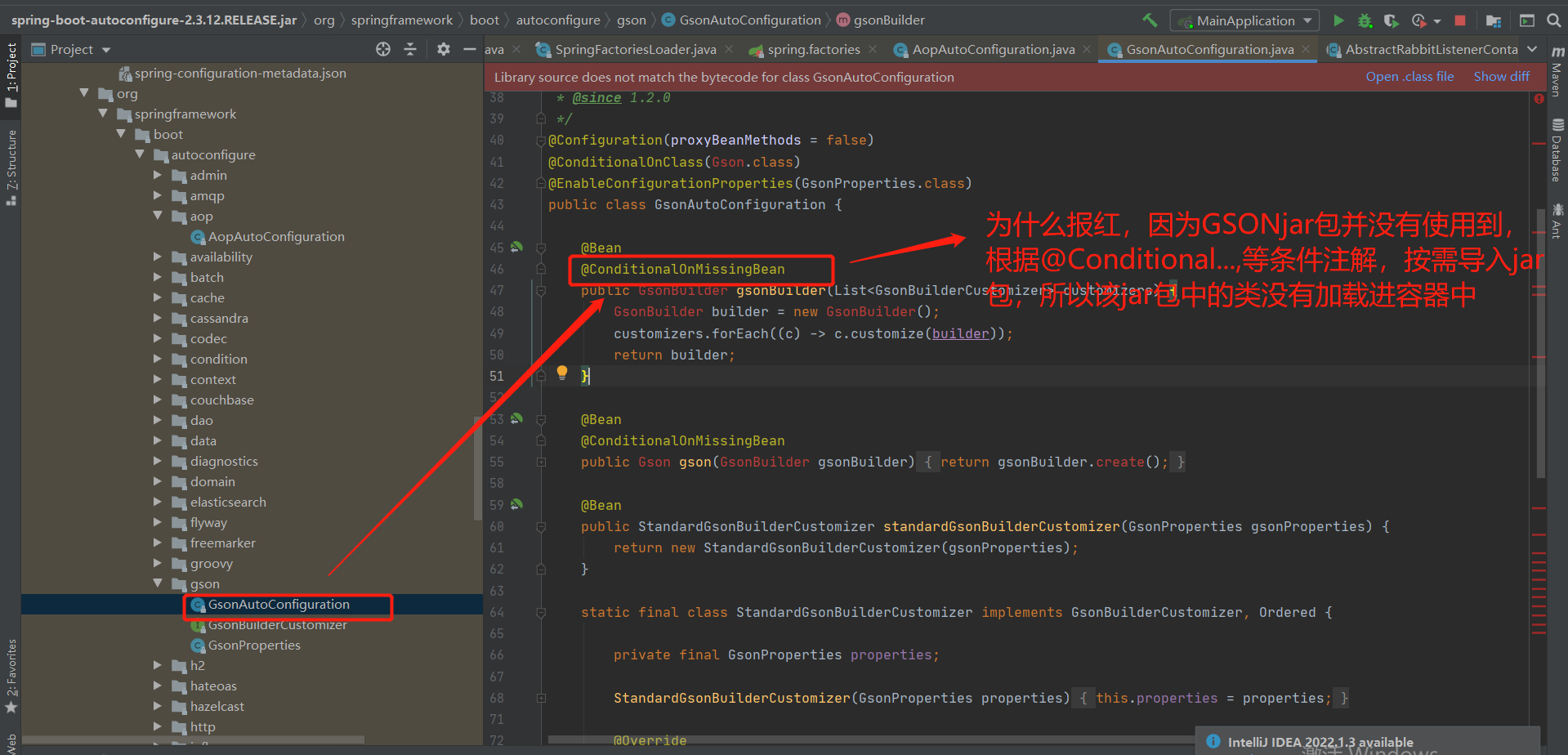Run MainApplication with green play icon

click(1338, 20)
